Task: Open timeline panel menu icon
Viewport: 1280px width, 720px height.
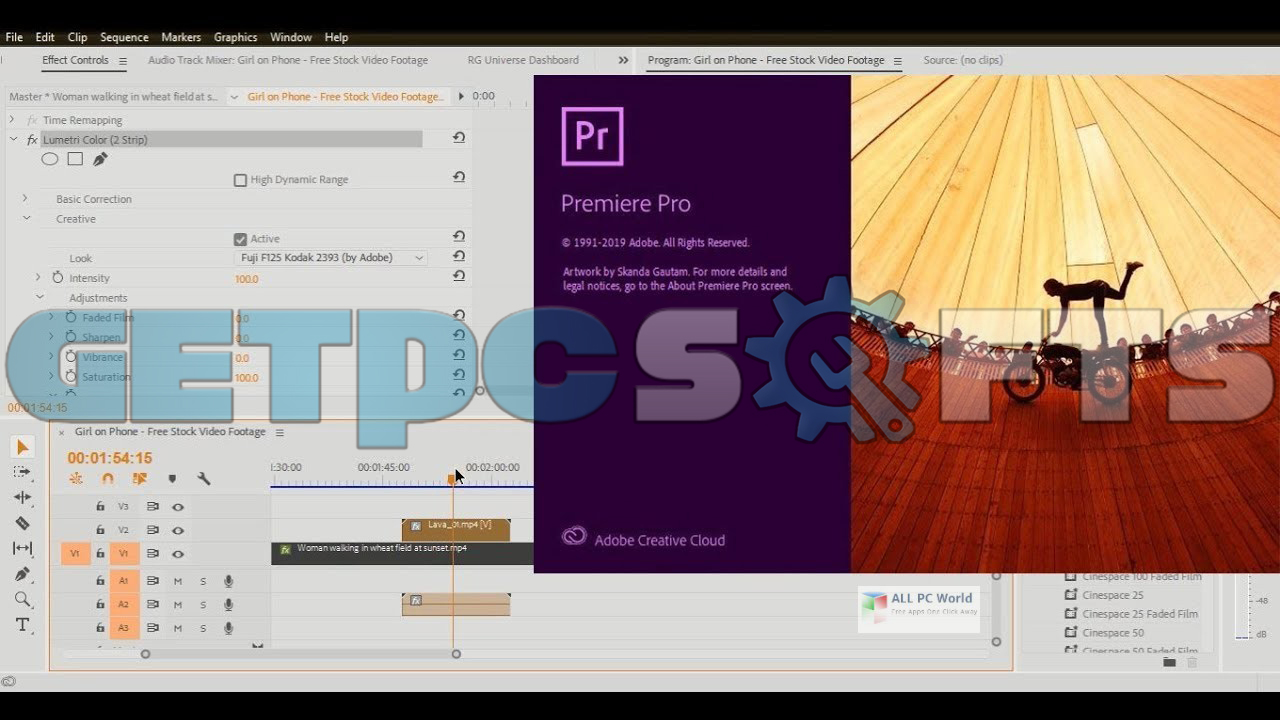Action: (280, 433)
